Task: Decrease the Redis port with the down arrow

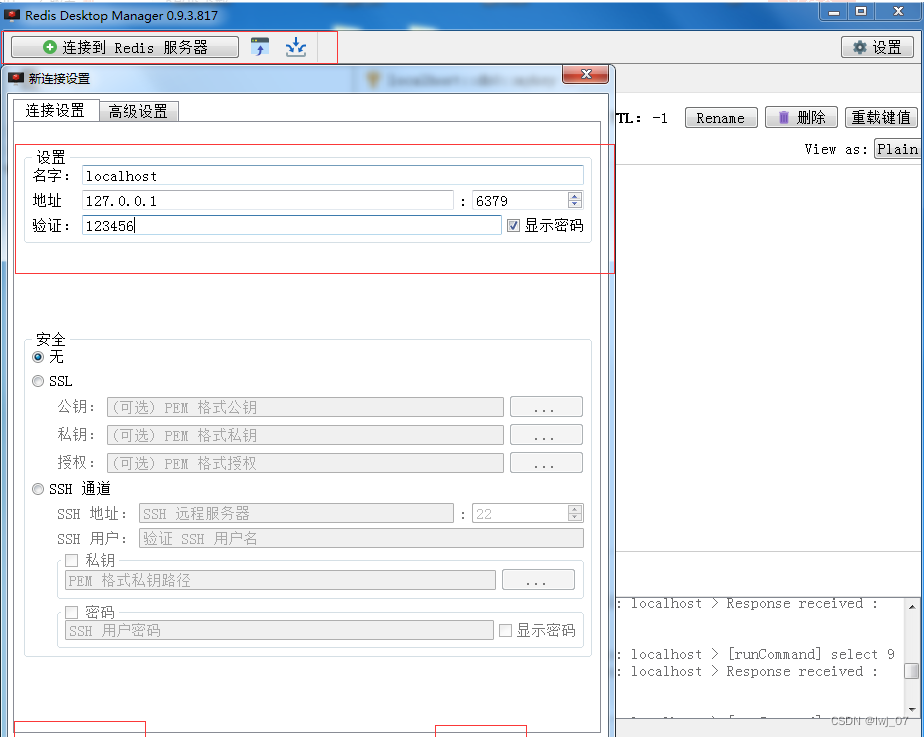Action: click(x=575, y=205)
